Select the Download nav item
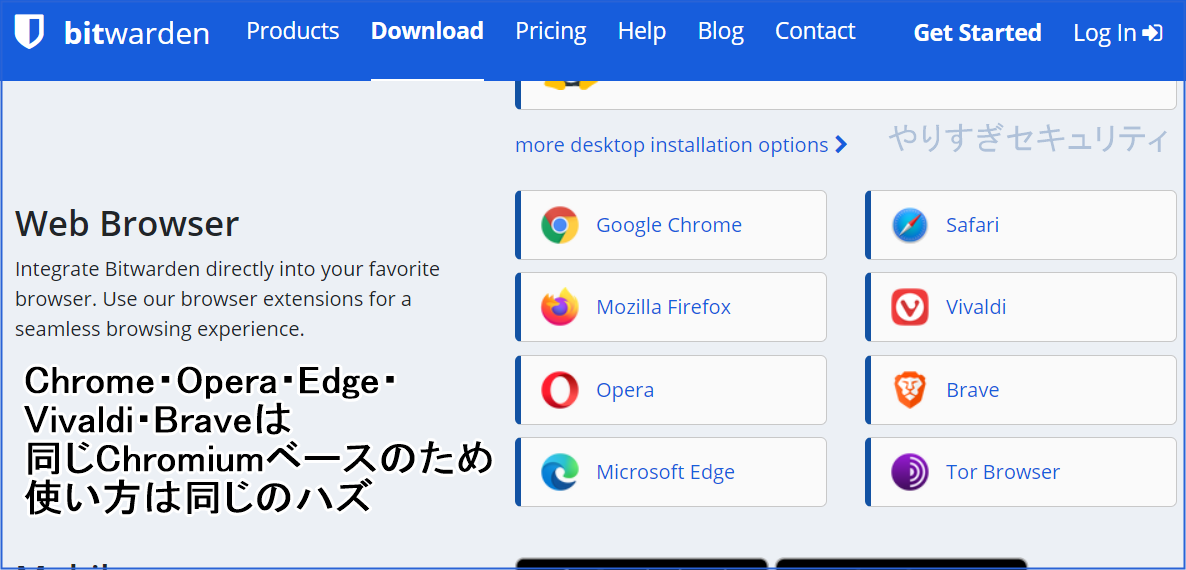 (x=427, y=31)
